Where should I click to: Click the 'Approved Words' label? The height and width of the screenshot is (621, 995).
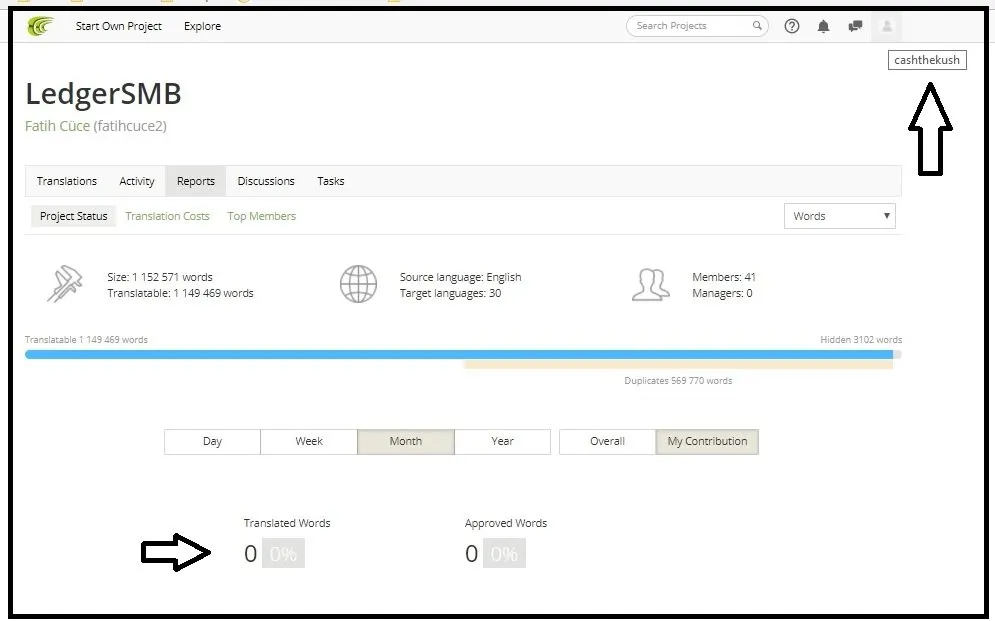point(506,523)
